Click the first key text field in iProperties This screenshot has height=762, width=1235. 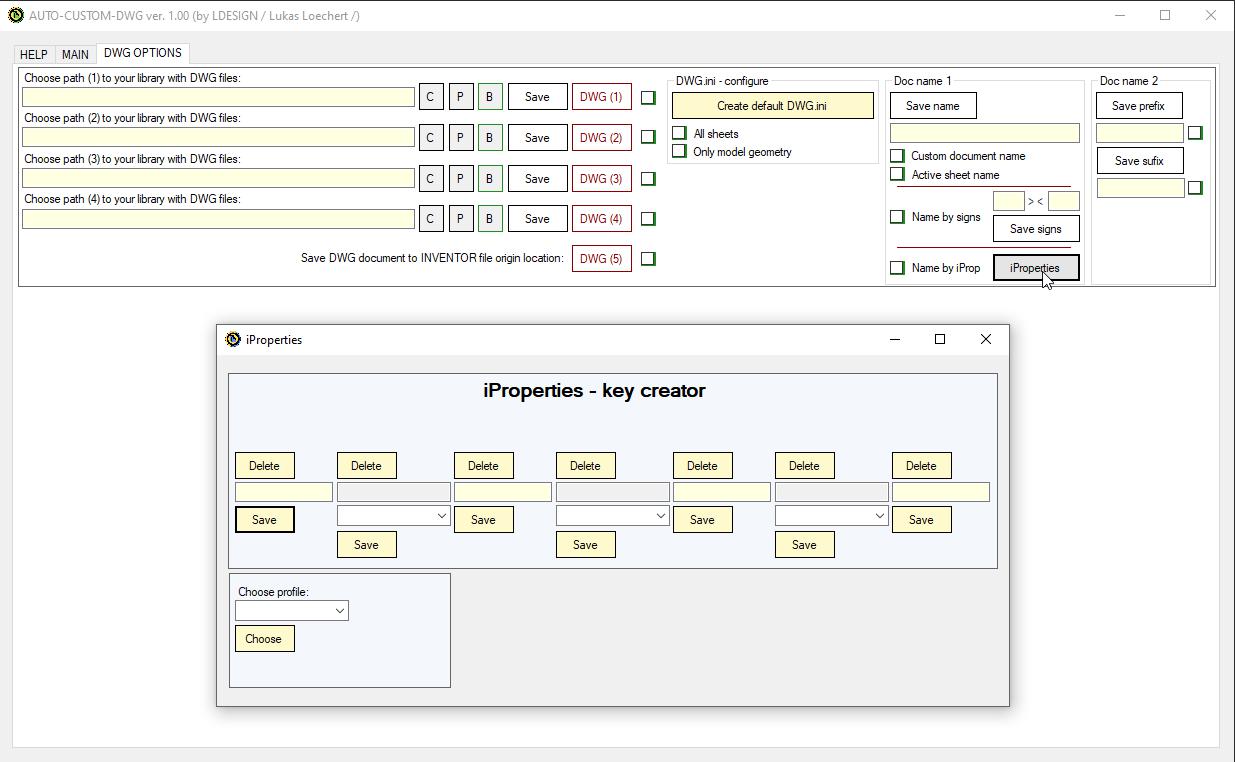coord(284,491)
